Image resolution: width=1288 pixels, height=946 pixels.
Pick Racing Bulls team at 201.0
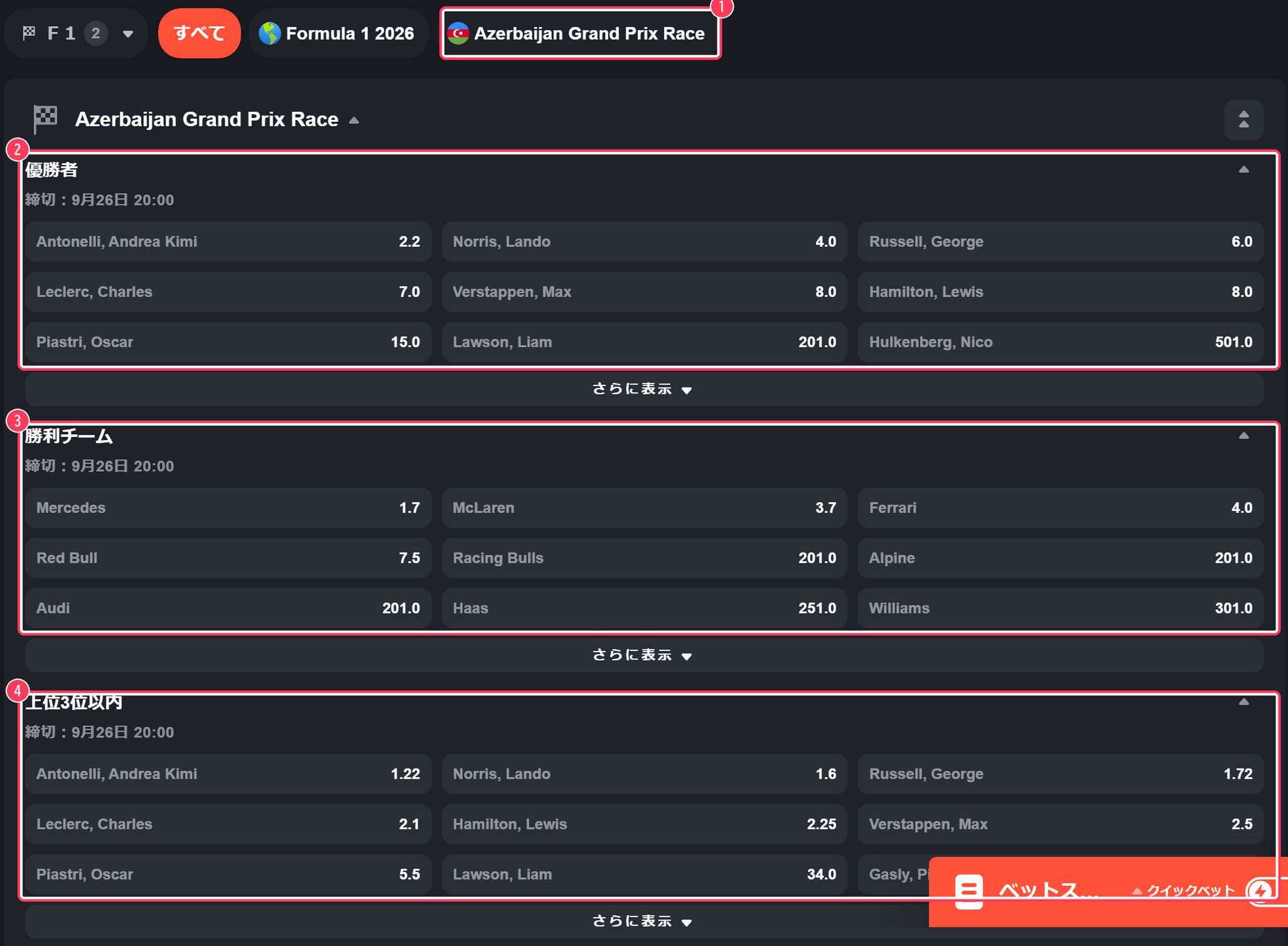tap(645, 558)
